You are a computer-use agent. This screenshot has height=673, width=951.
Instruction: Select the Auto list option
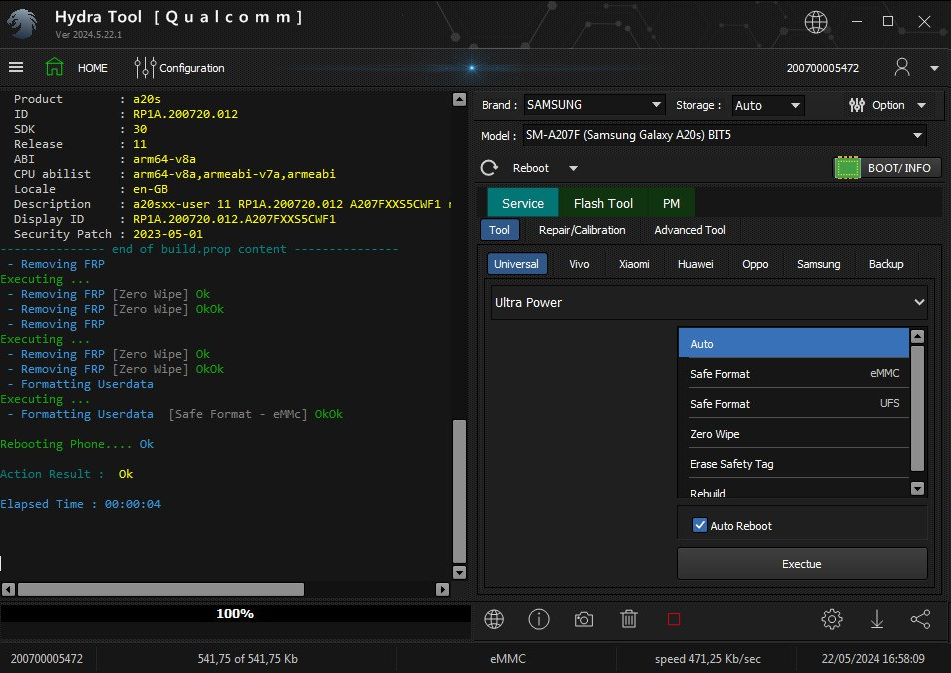tap(793, 344)
